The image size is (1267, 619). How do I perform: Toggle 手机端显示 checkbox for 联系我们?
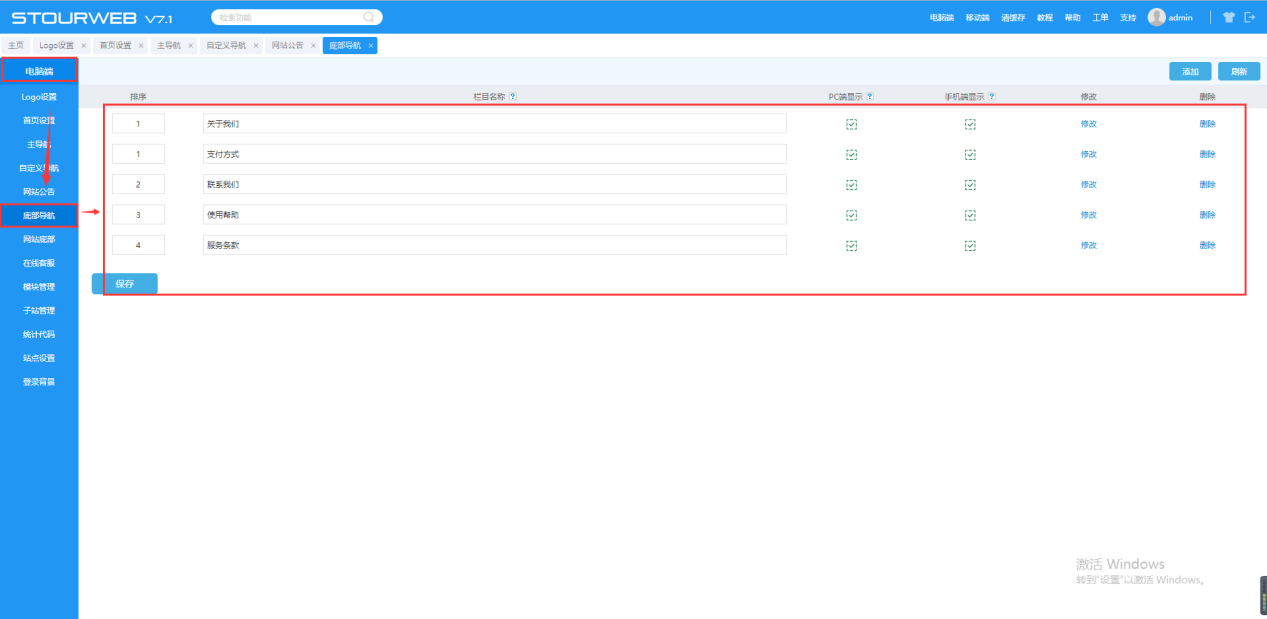[970, 185]
